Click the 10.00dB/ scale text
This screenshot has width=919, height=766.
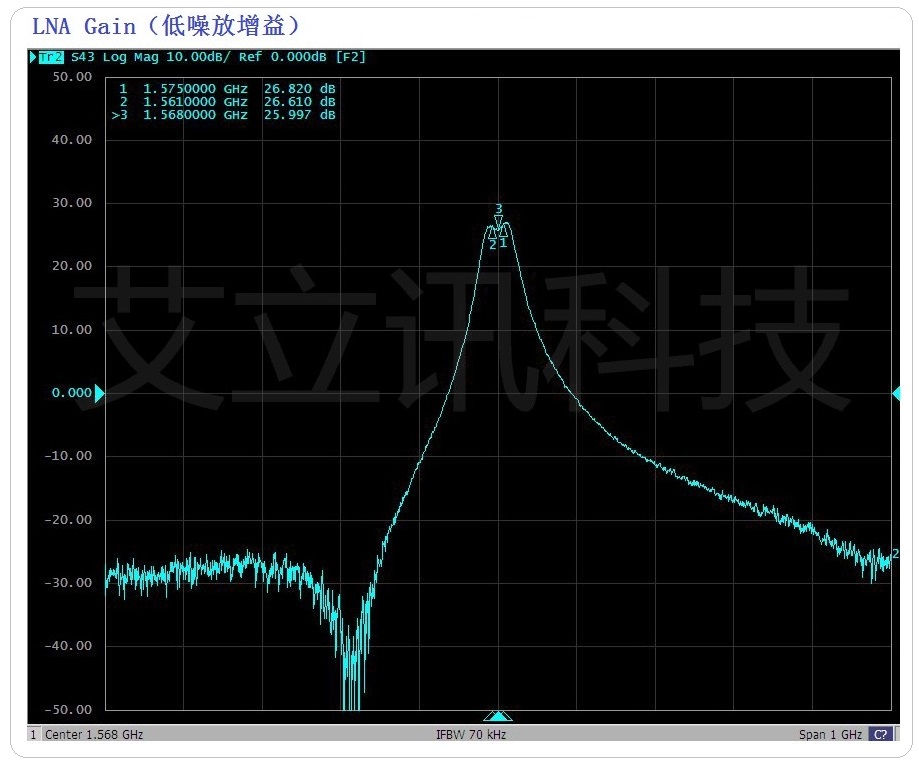coord(198,57)
